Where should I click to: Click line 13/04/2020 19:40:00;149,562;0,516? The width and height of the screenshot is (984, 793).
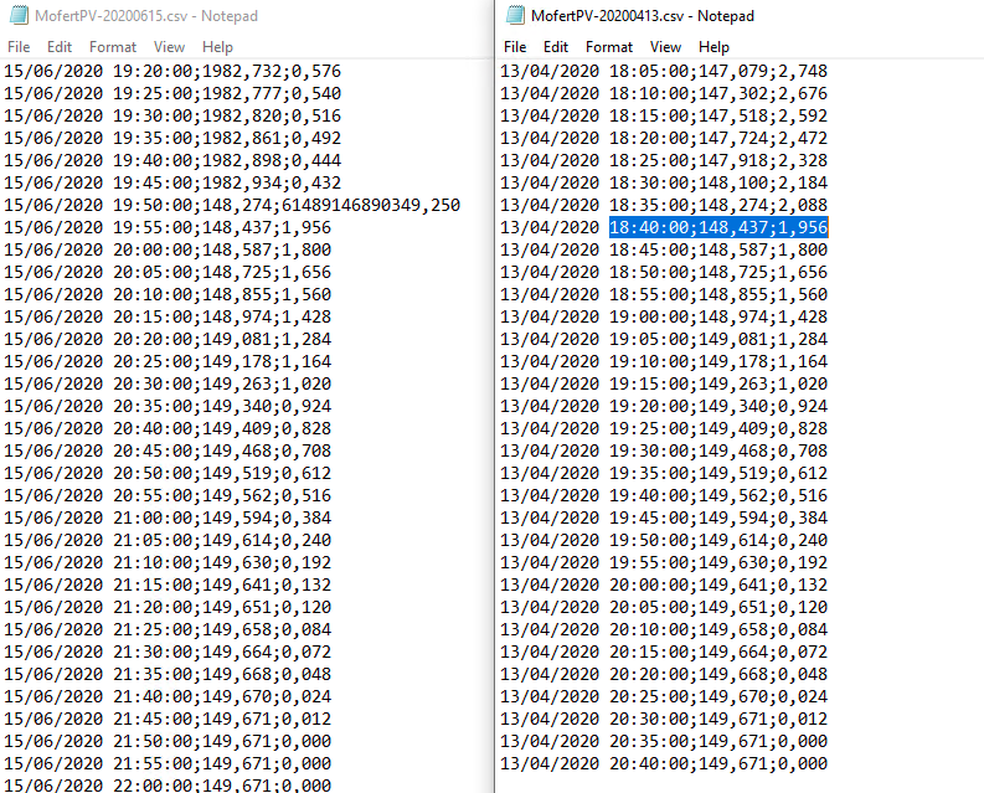[664, 496]
